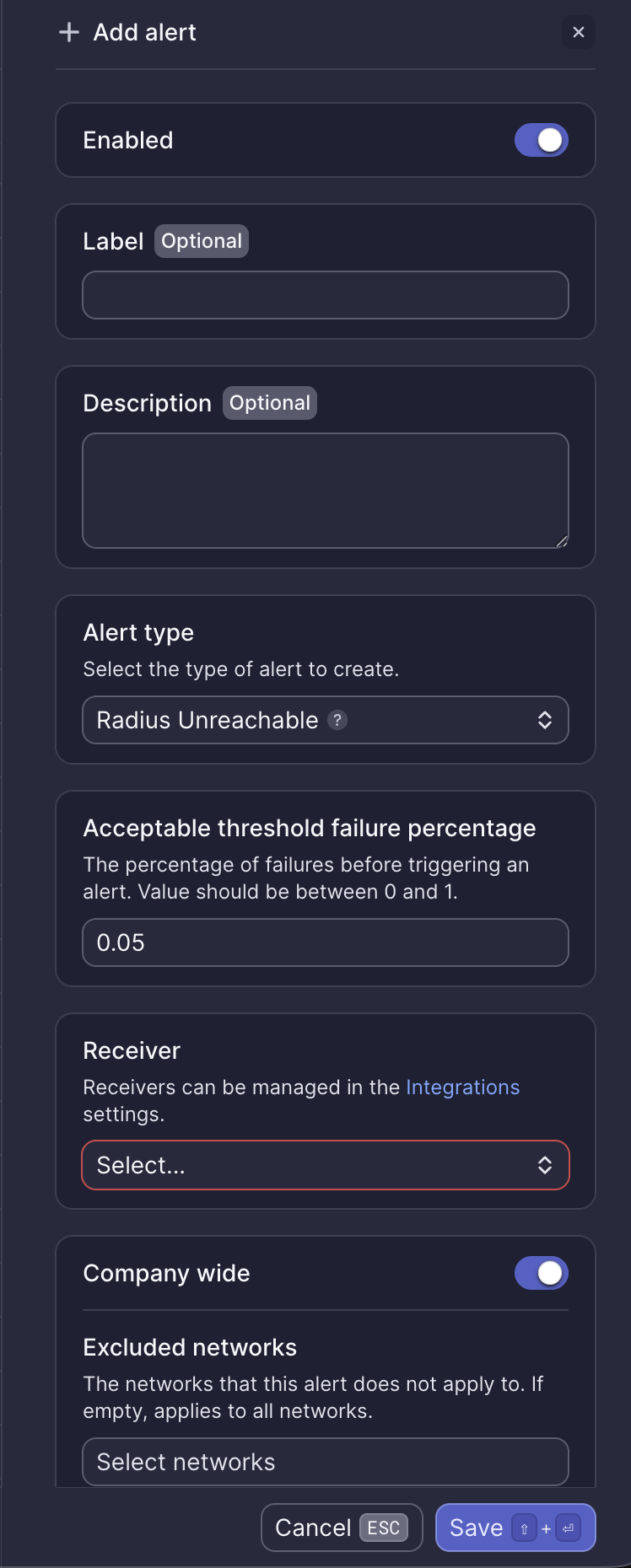Click into the Label text field
Image resolution: width=631 pixels, height=1568 pixels.
point(326,295)
